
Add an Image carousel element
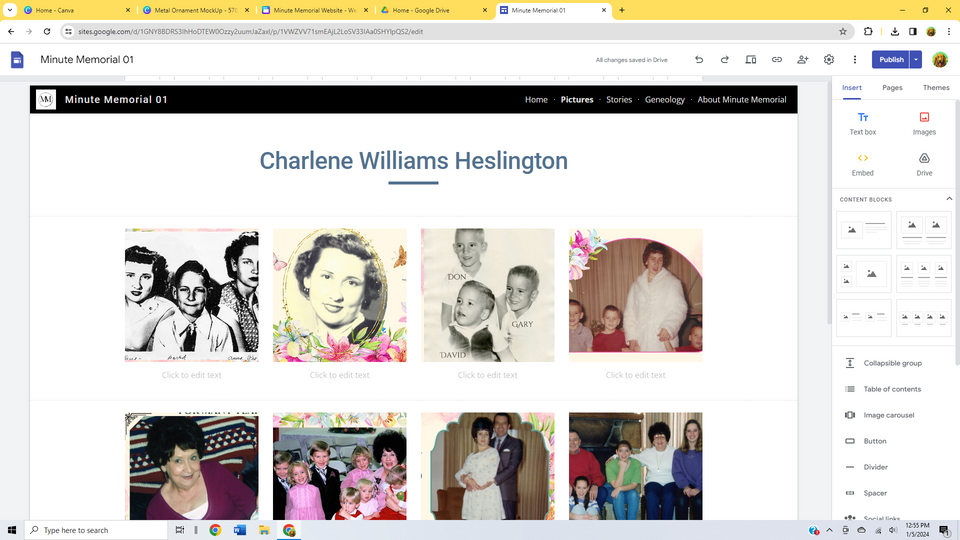888,415
